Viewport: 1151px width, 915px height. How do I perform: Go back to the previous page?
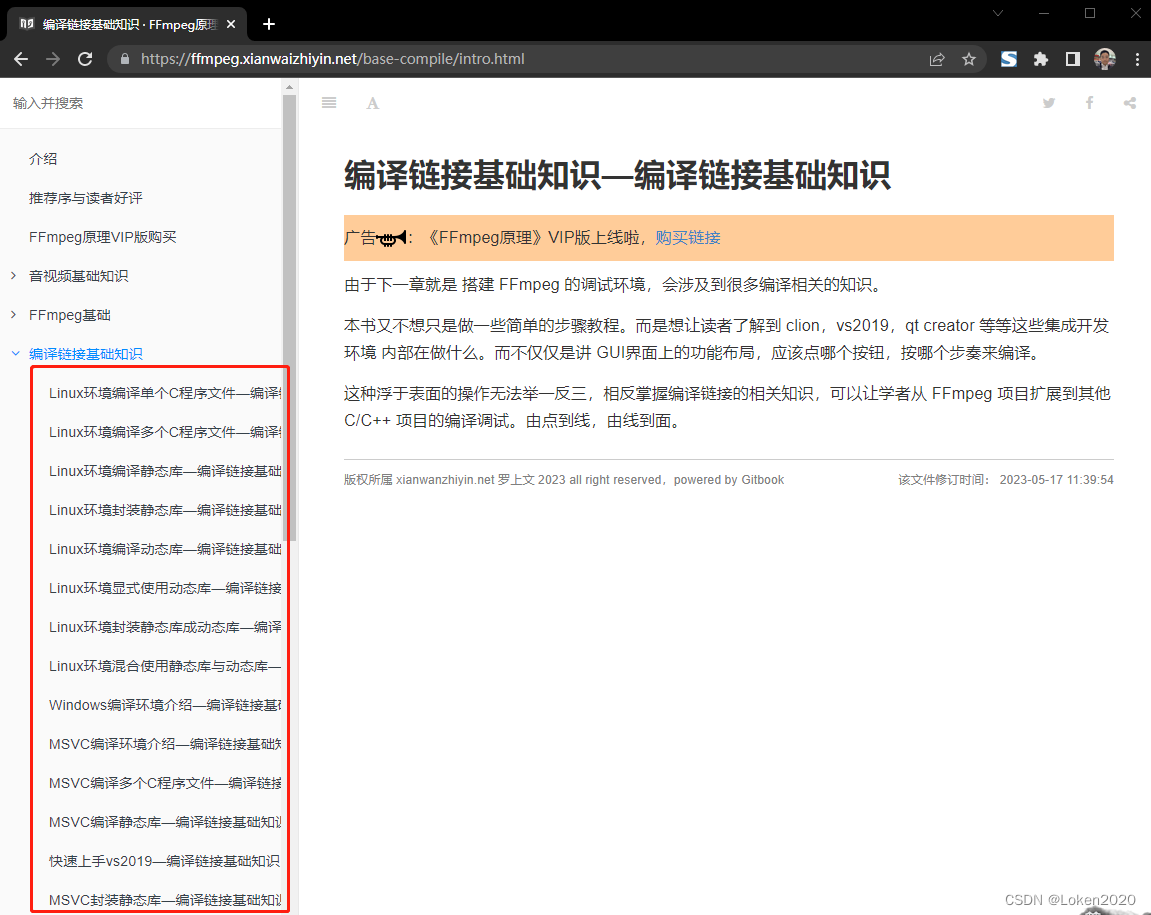click(21, 59)
